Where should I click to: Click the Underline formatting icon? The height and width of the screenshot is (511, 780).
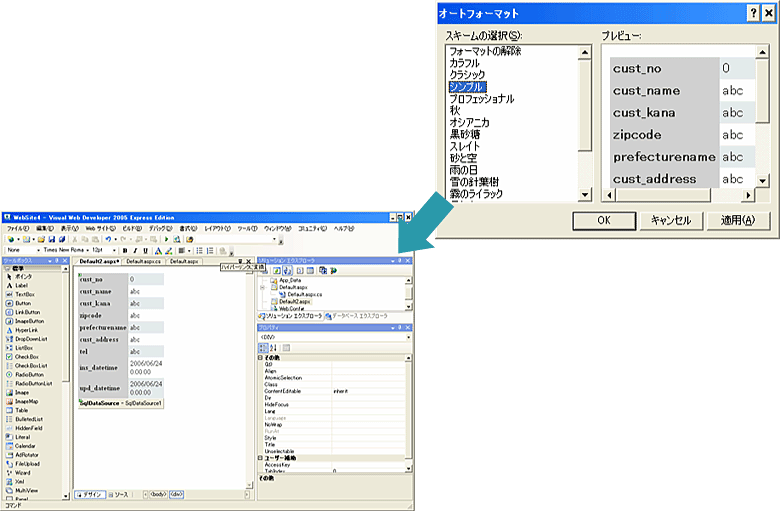[144, 251]
